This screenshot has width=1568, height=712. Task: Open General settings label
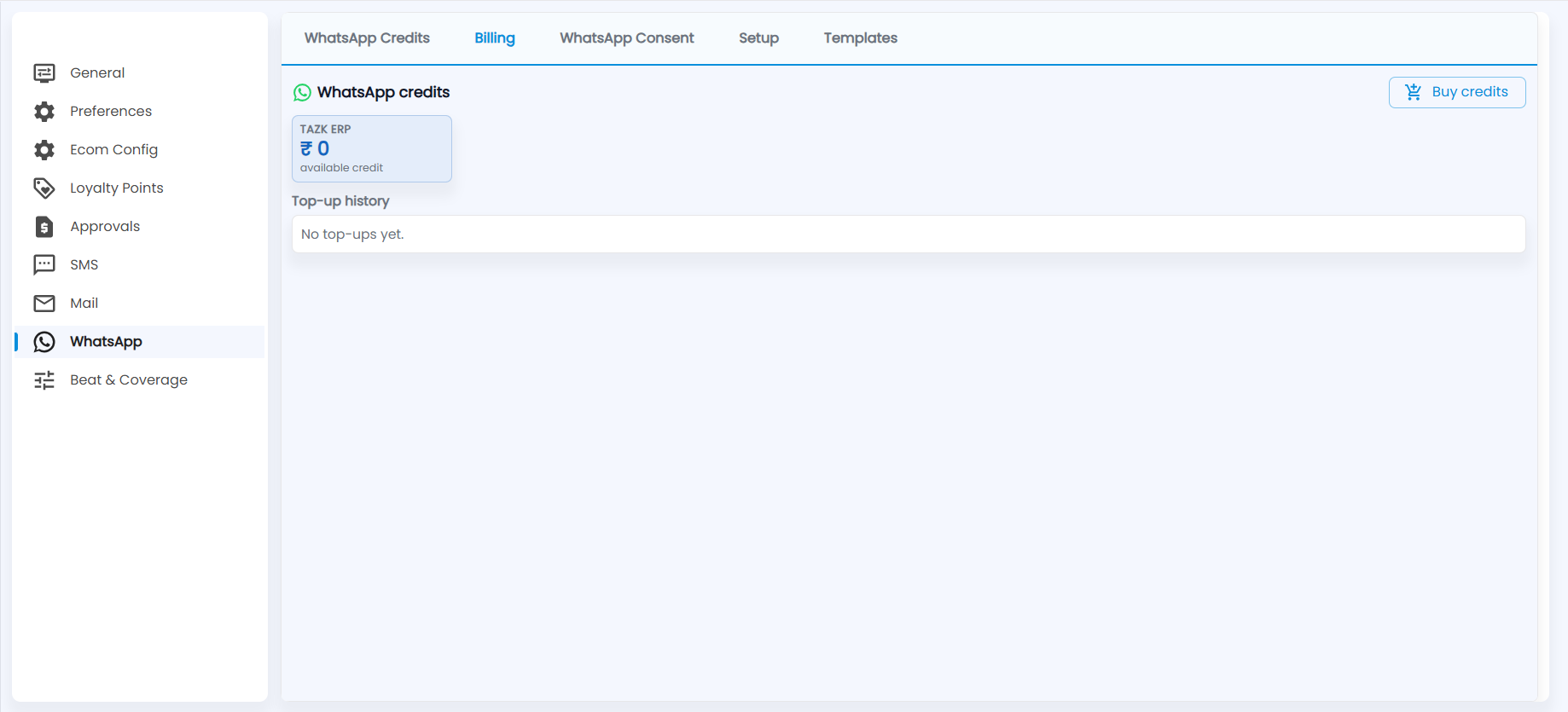tap(97, 73)
